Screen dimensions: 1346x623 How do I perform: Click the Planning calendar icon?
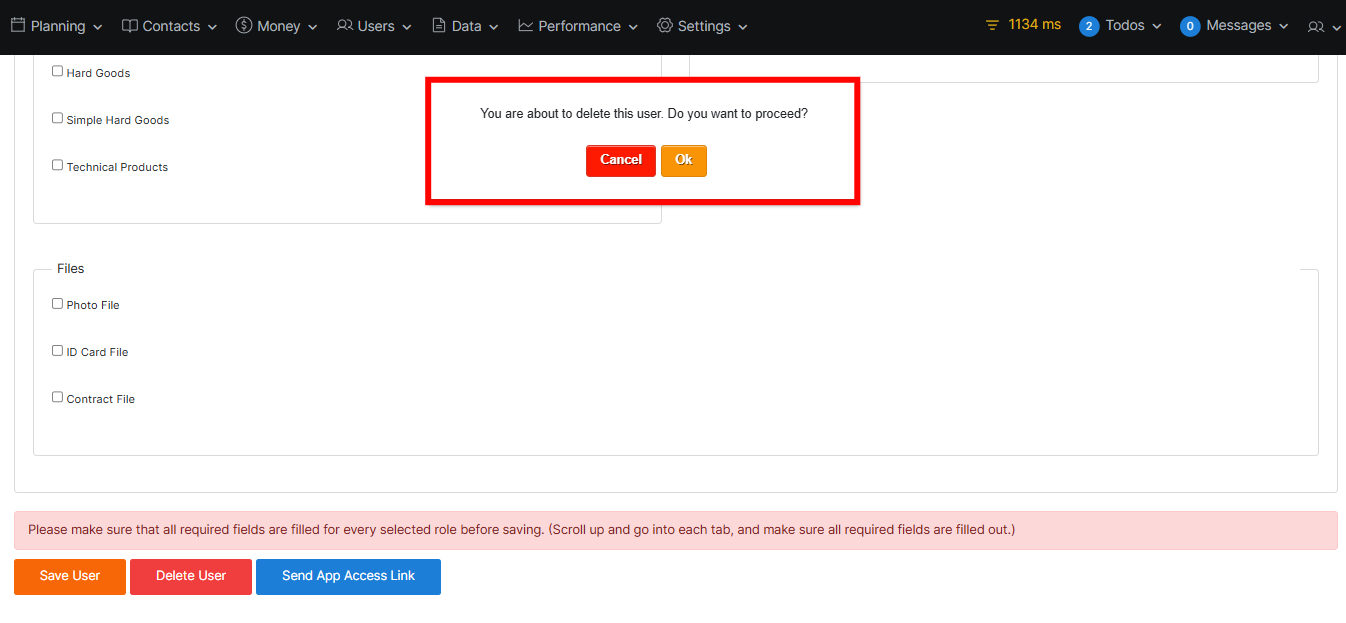18,25
